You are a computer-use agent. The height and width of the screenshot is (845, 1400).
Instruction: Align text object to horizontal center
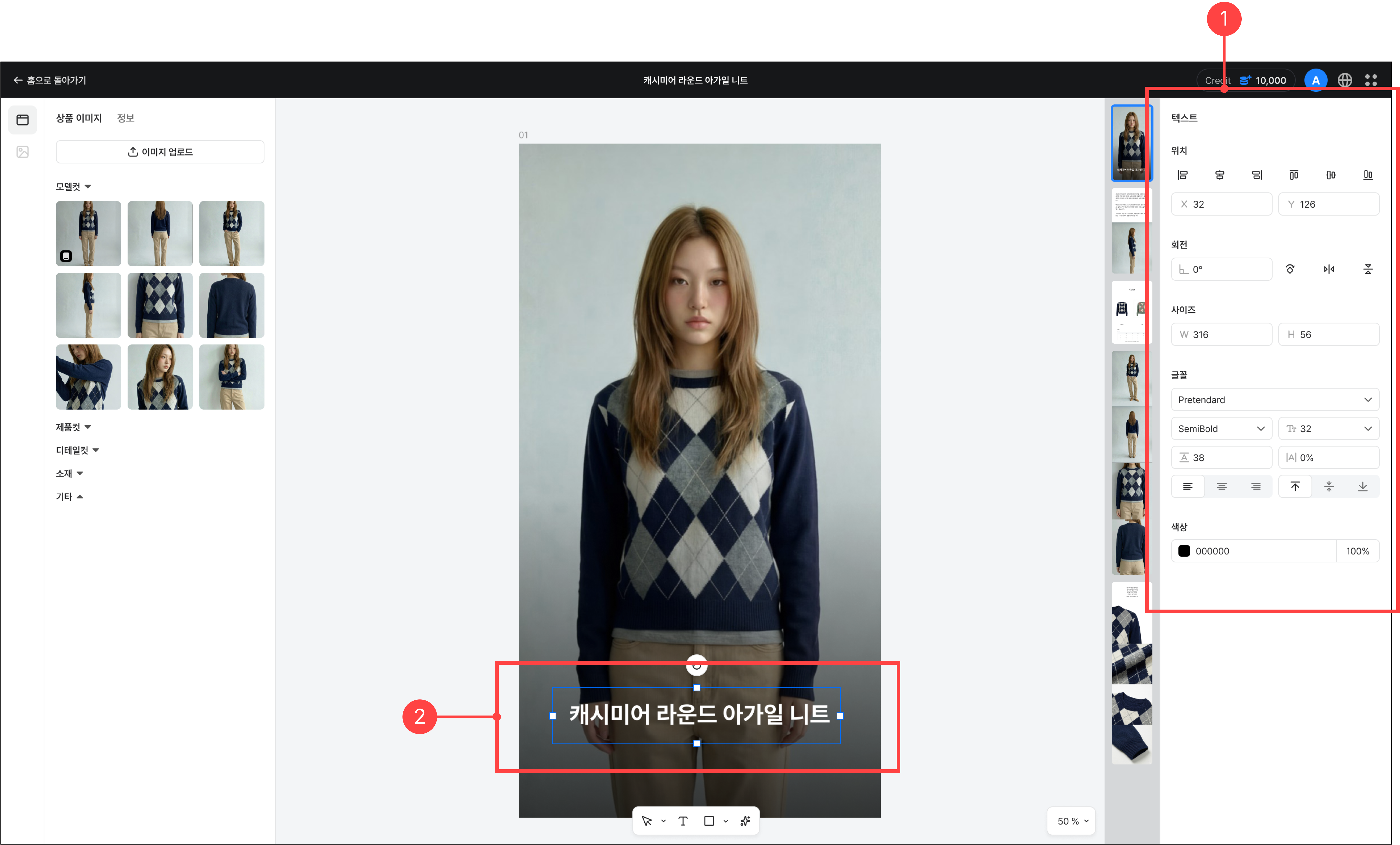pyautogui.click(x=1220, y=175)
